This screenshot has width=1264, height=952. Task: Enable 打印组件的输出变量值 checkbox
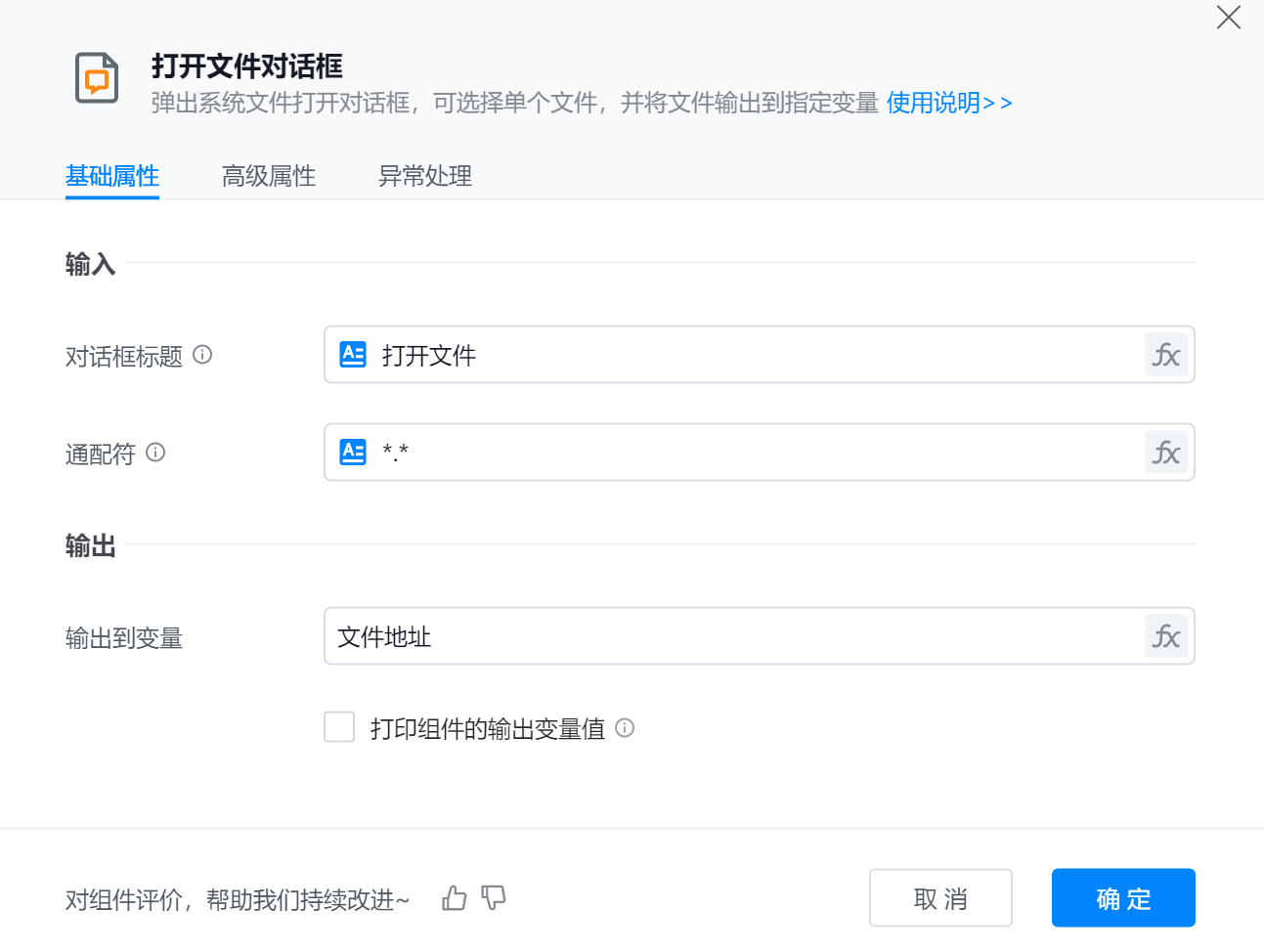coord(339,727)
